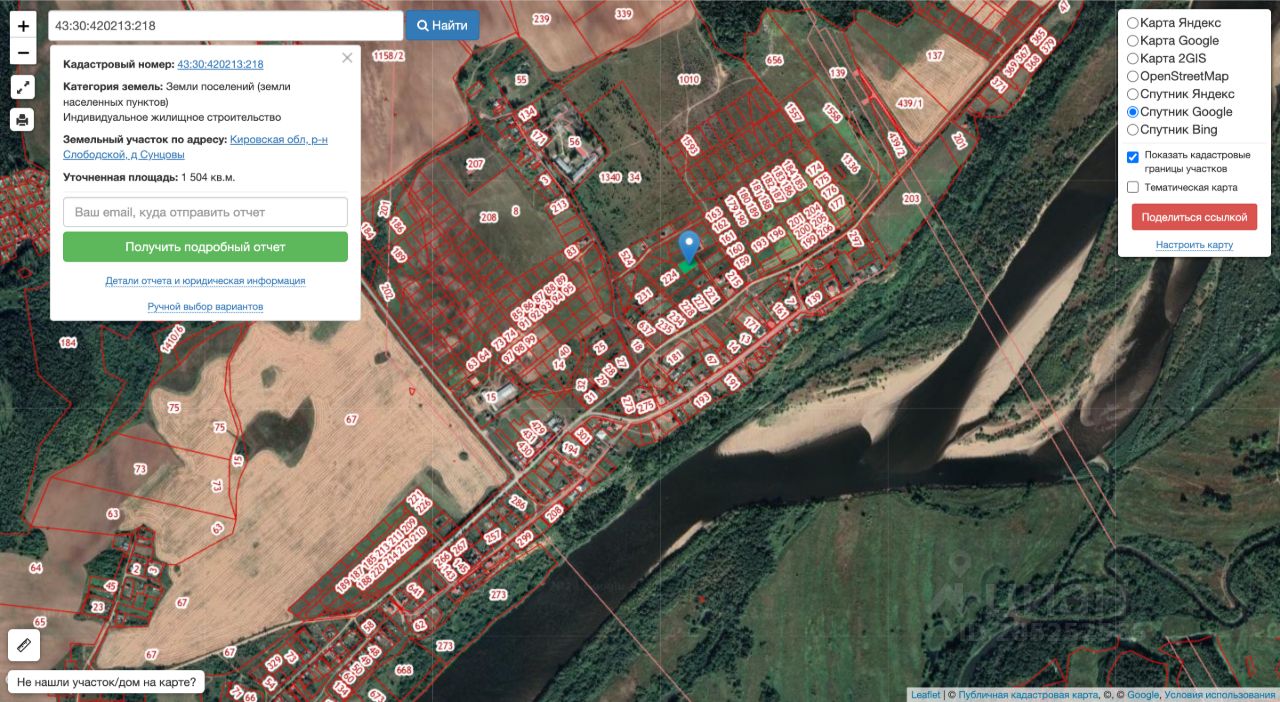Open Настроить карту settings link
The image size is (1280, 702).
[1194, 245]
